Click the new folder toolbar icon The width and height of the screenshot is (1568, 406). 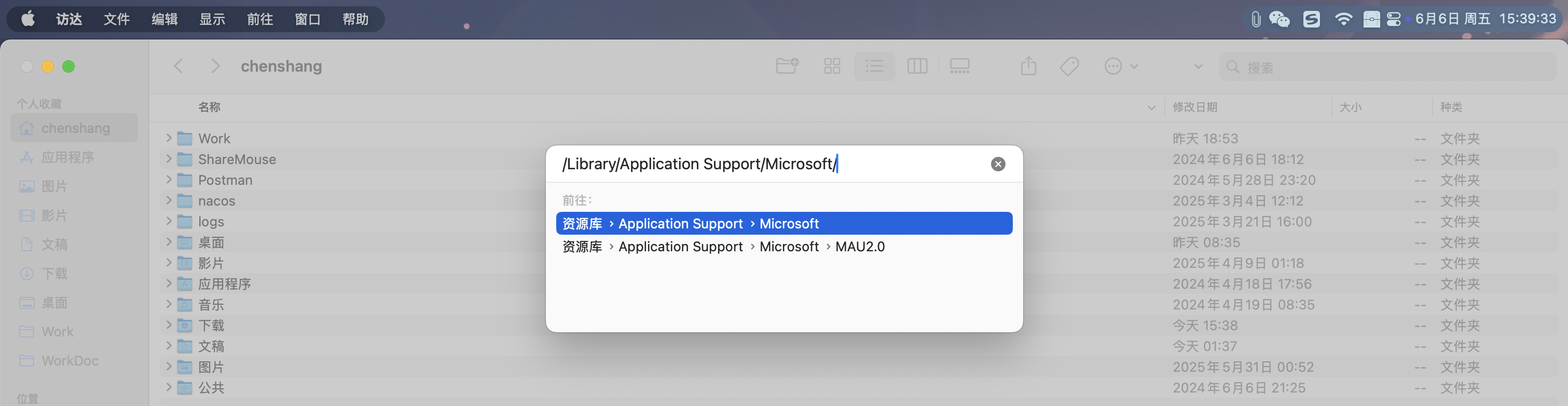tap(787, 66)
